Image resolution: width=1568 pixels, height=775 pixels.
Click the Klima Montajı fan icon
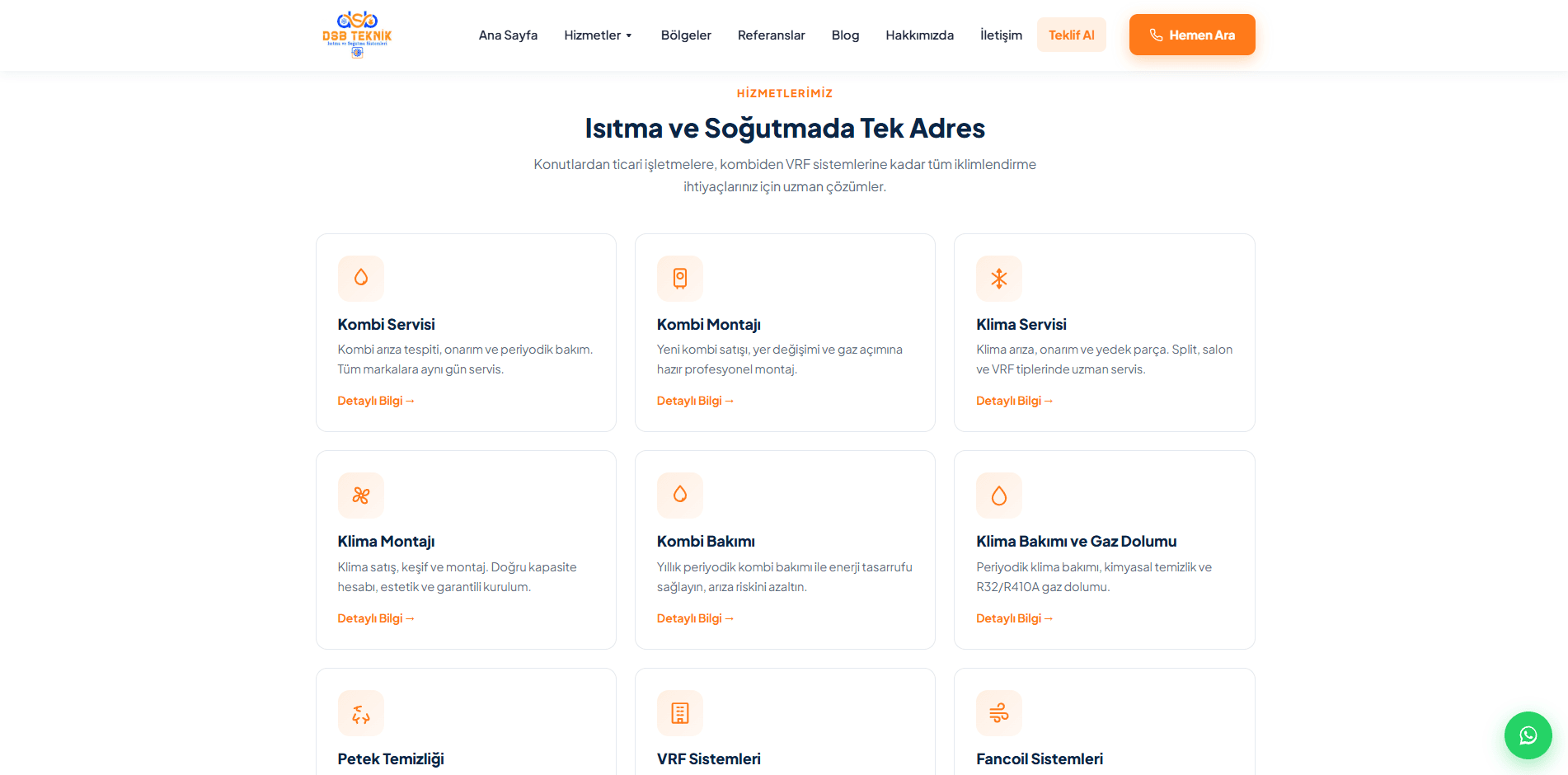(361, 496)
